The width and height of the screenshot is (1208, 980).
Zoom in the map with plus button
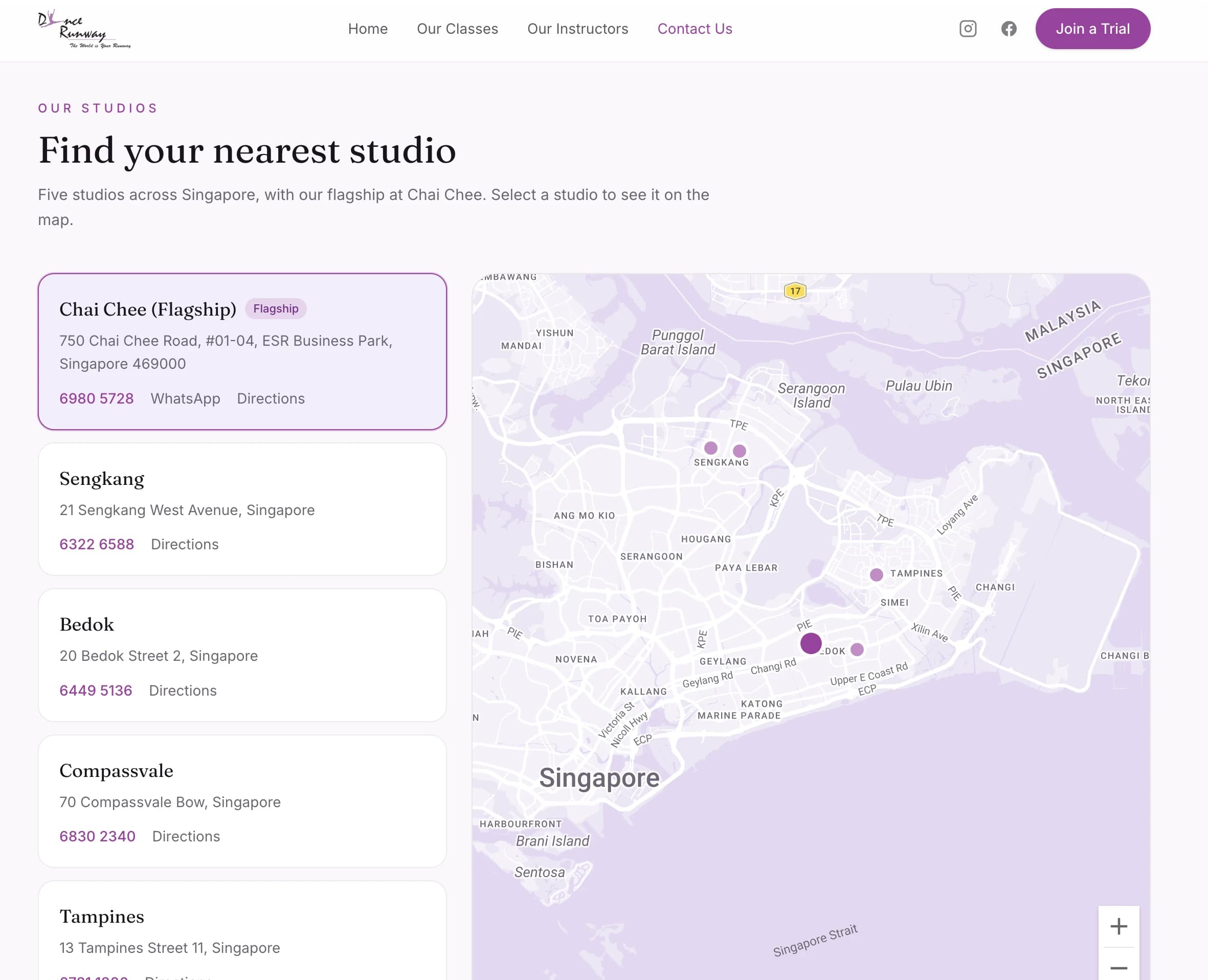pos(1118,926)
